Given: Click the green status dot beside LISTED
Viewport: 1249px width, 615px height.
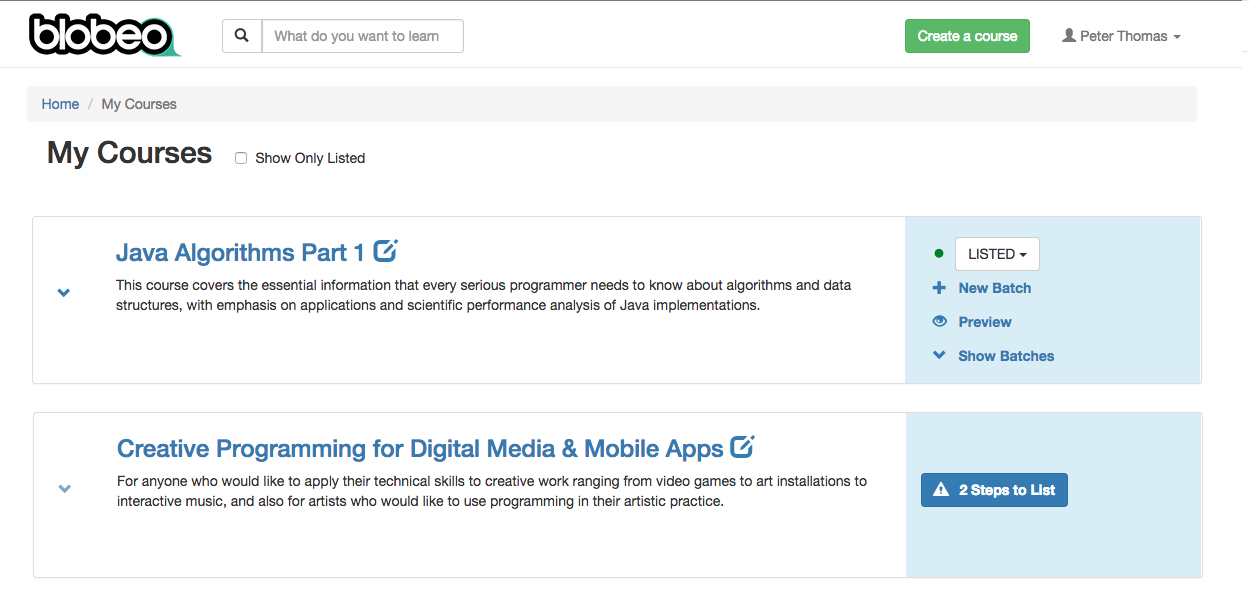Looking at the screenshot, I should click(938, 254).
